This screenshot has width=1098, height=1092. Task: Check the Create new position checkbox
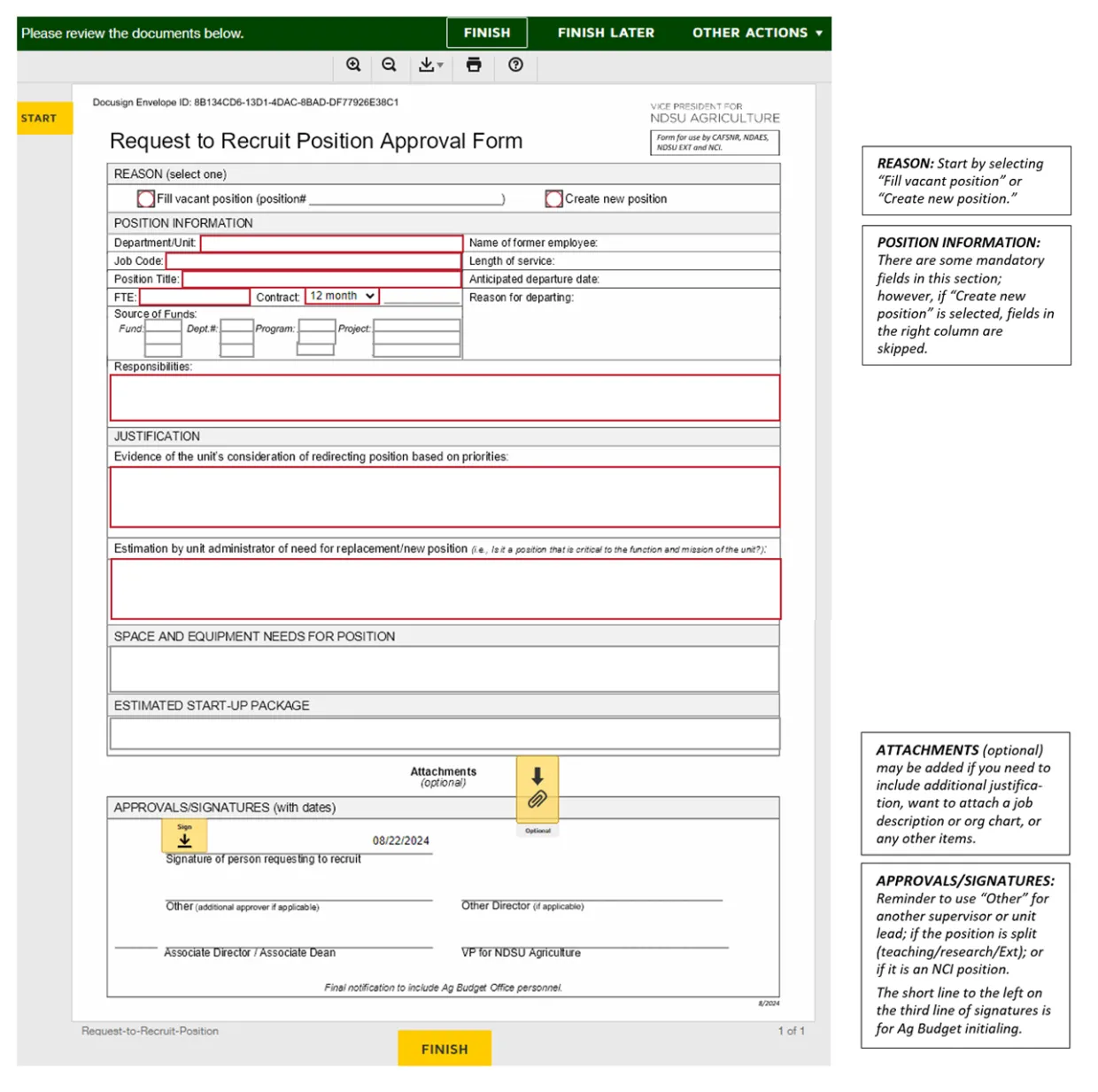click(x=553, y=198)
